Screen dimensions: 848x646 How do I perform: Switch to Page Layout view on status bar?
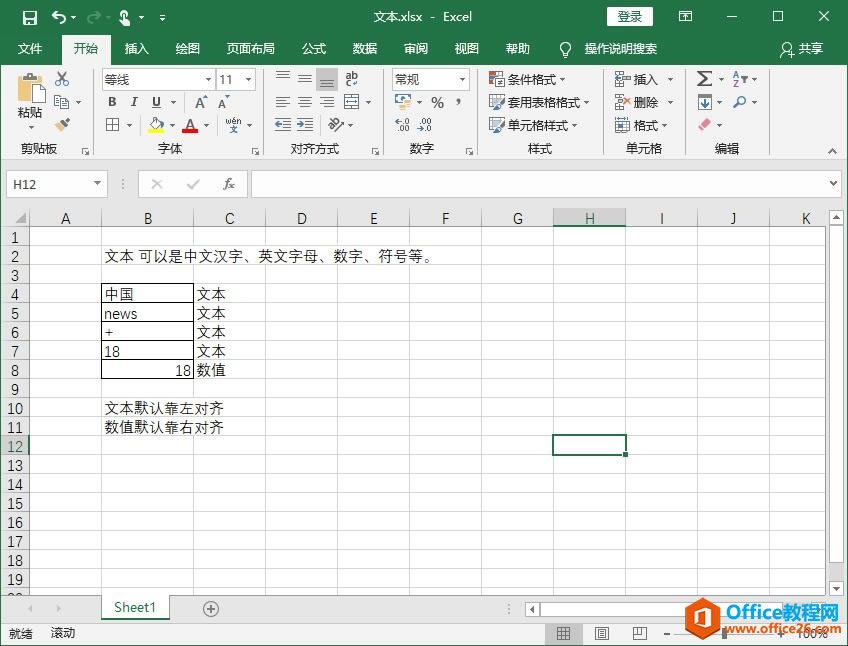click(601, 633)
